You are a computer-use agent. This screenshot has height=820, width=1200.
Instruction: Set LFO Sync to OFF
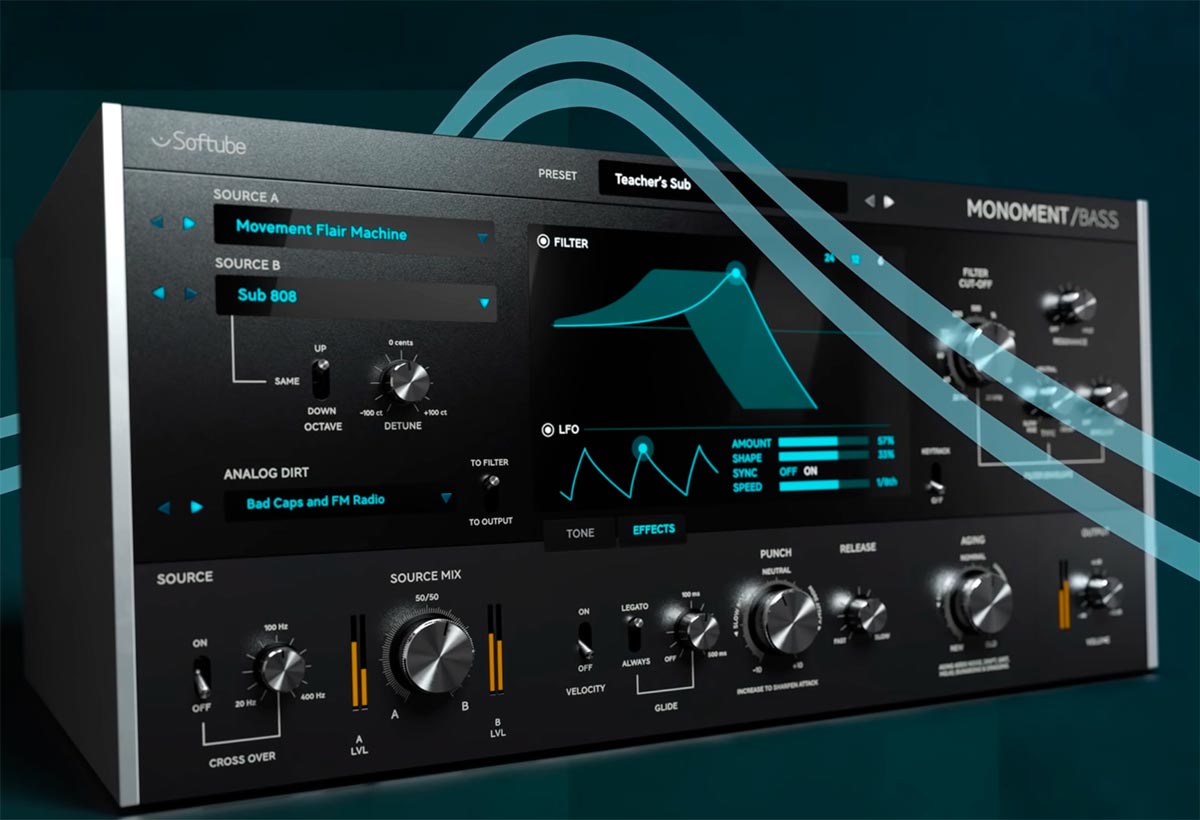point(789,471)
